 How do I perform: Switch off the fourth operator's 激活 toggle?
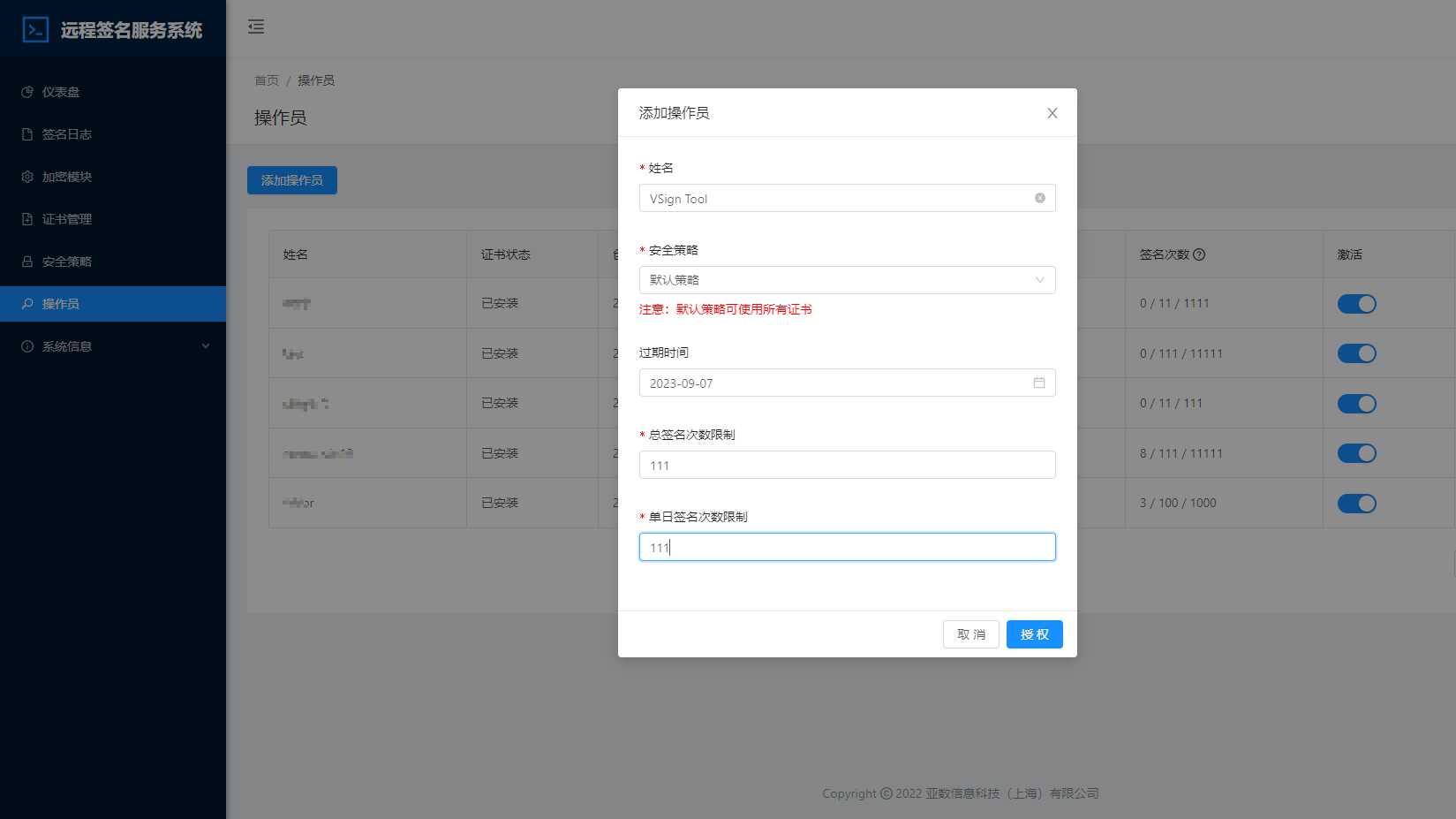tap(1357, 452)
